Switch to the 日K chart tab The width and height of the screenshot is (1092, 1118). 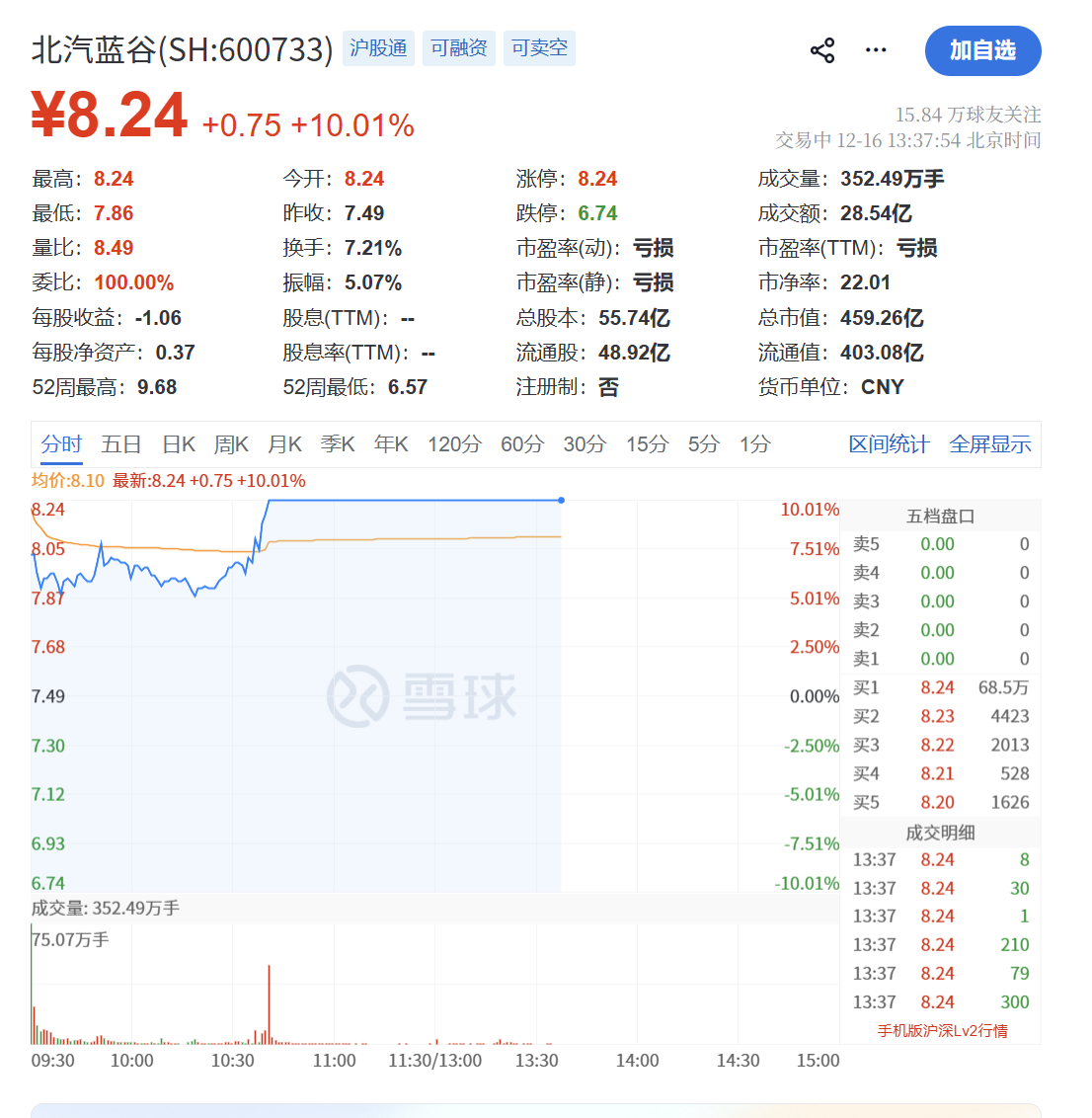pos(179,444)
